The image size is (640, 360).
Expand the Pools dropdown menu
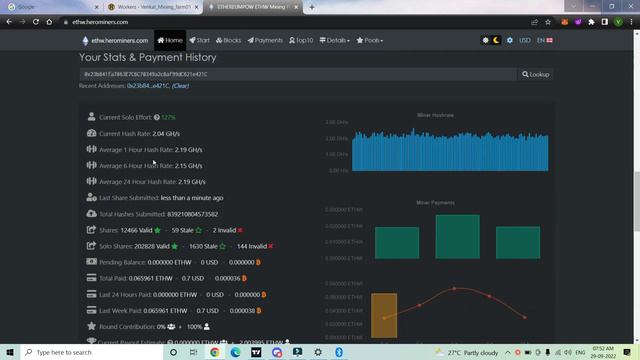pyautogui.click(x=369, y=40)
